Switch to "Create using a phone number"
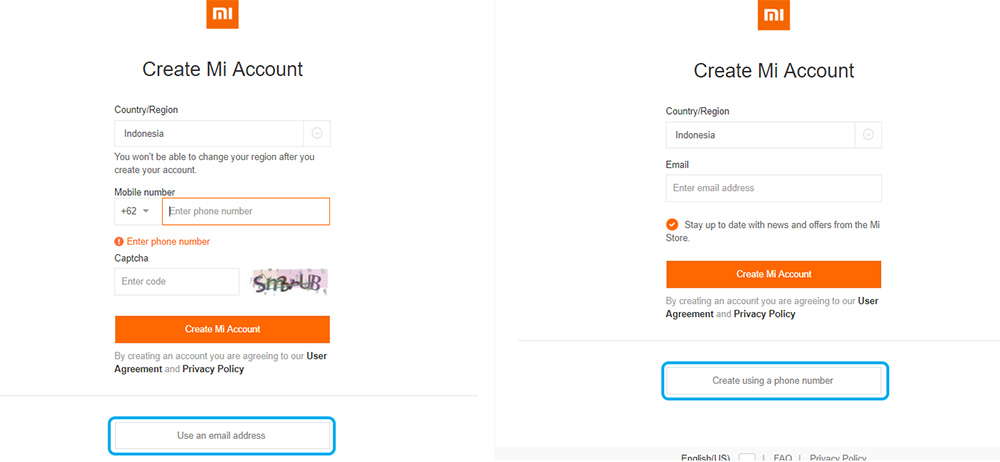The image size is (1000, 462). coord(773,381)
